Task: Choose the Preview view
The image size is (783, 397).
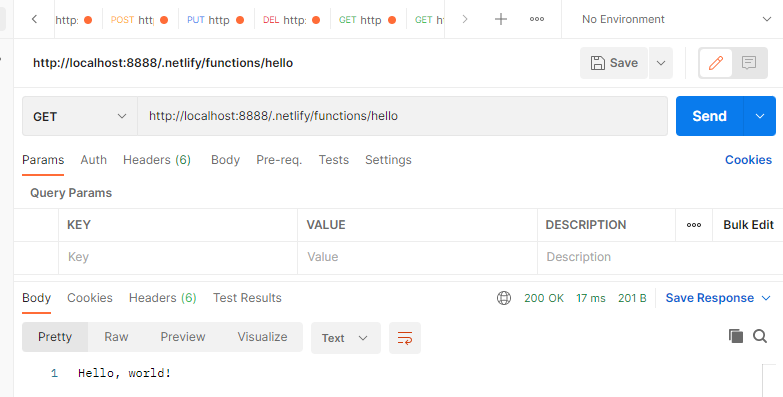Action: coord(183,337)
